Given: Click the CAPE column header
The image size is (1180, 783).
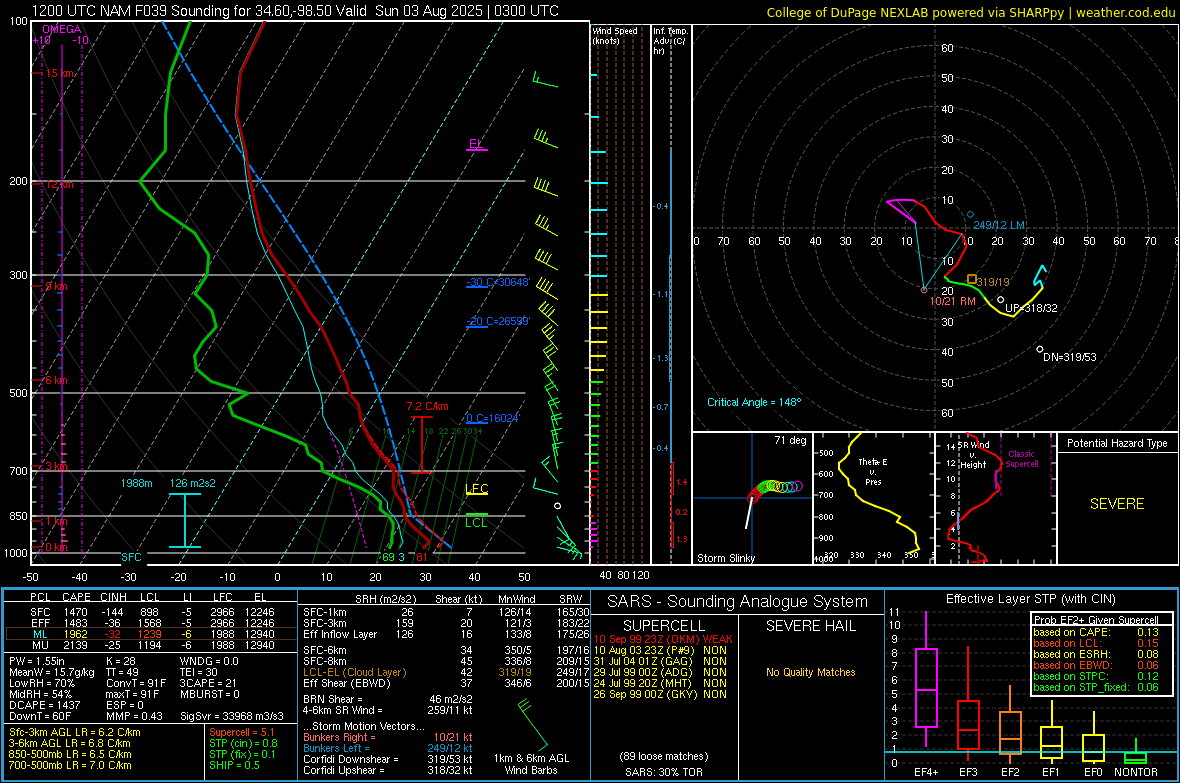Looking at the screenshot, I should (x=77, y=597).
